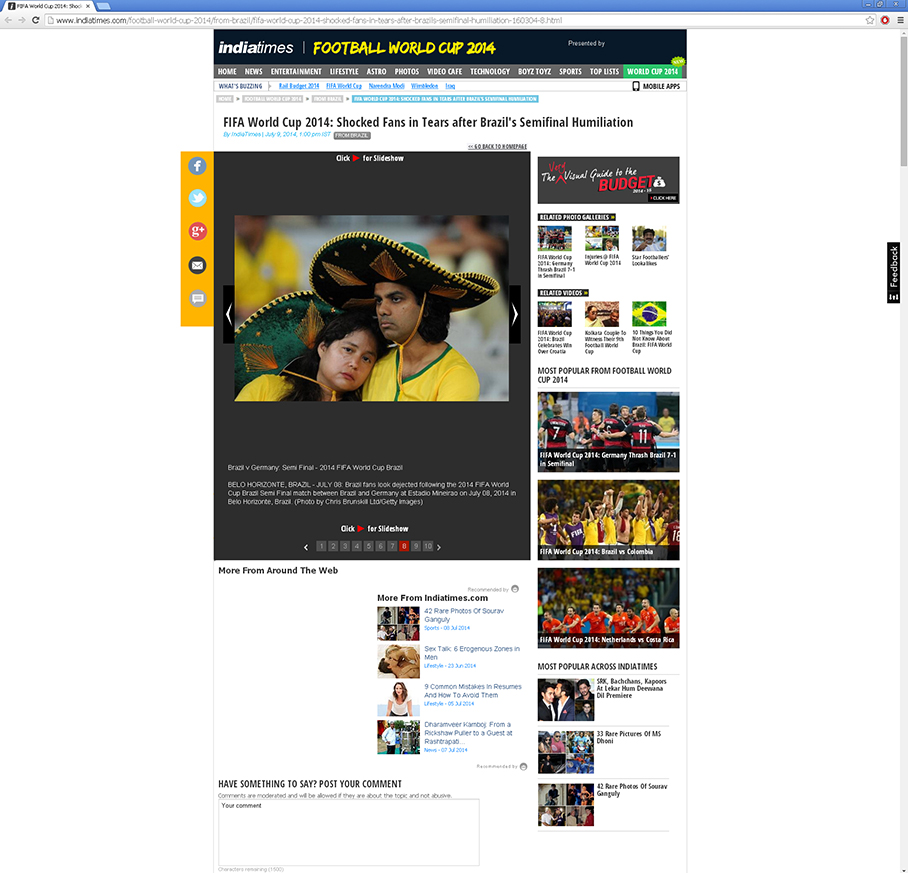908x873 pixels.
Task: Open Mobile Apps phone icon link
Action: pos(656,86)
